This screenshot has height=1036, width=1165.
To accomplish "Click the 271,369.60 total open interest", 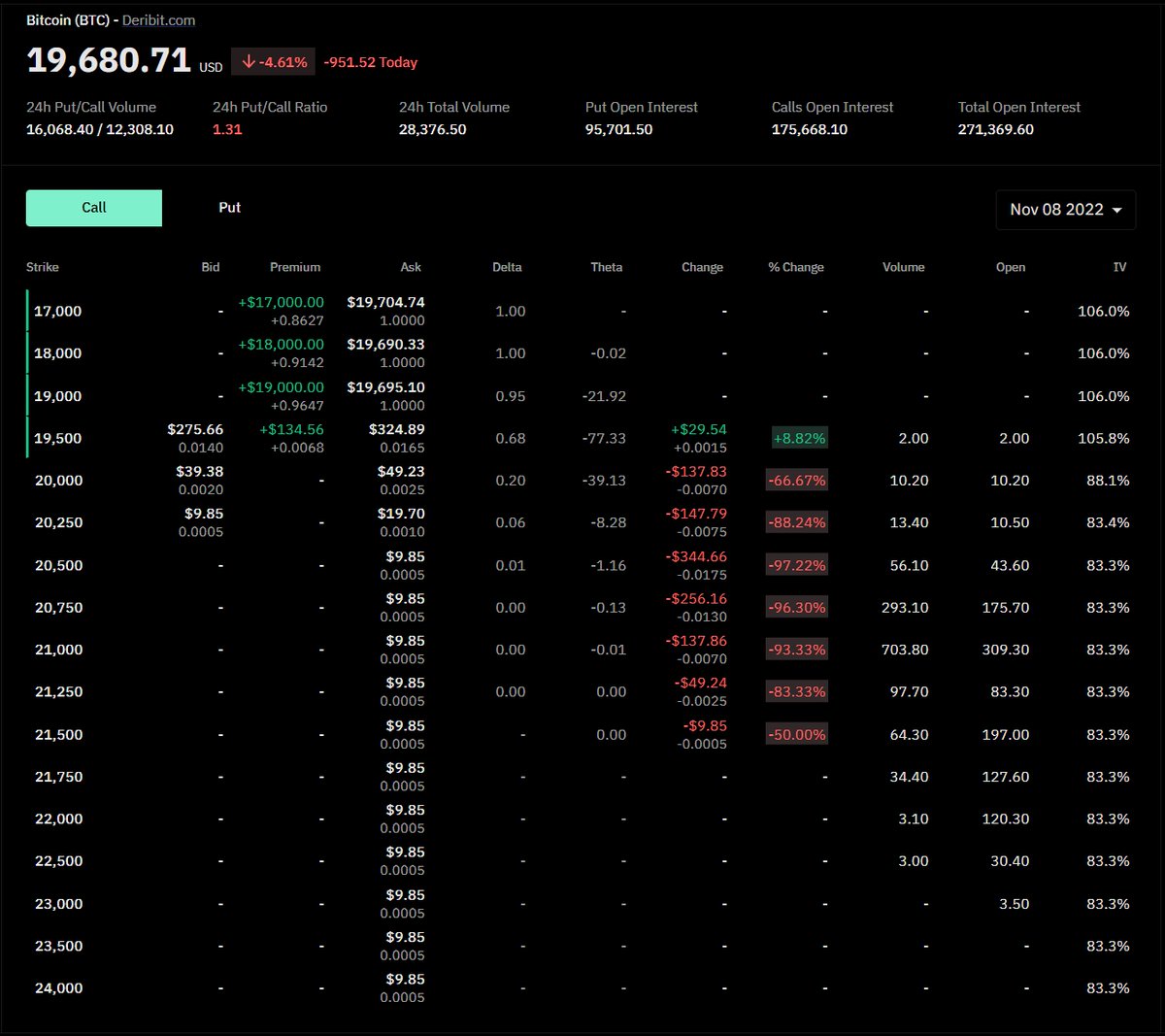I will point(996,129).
